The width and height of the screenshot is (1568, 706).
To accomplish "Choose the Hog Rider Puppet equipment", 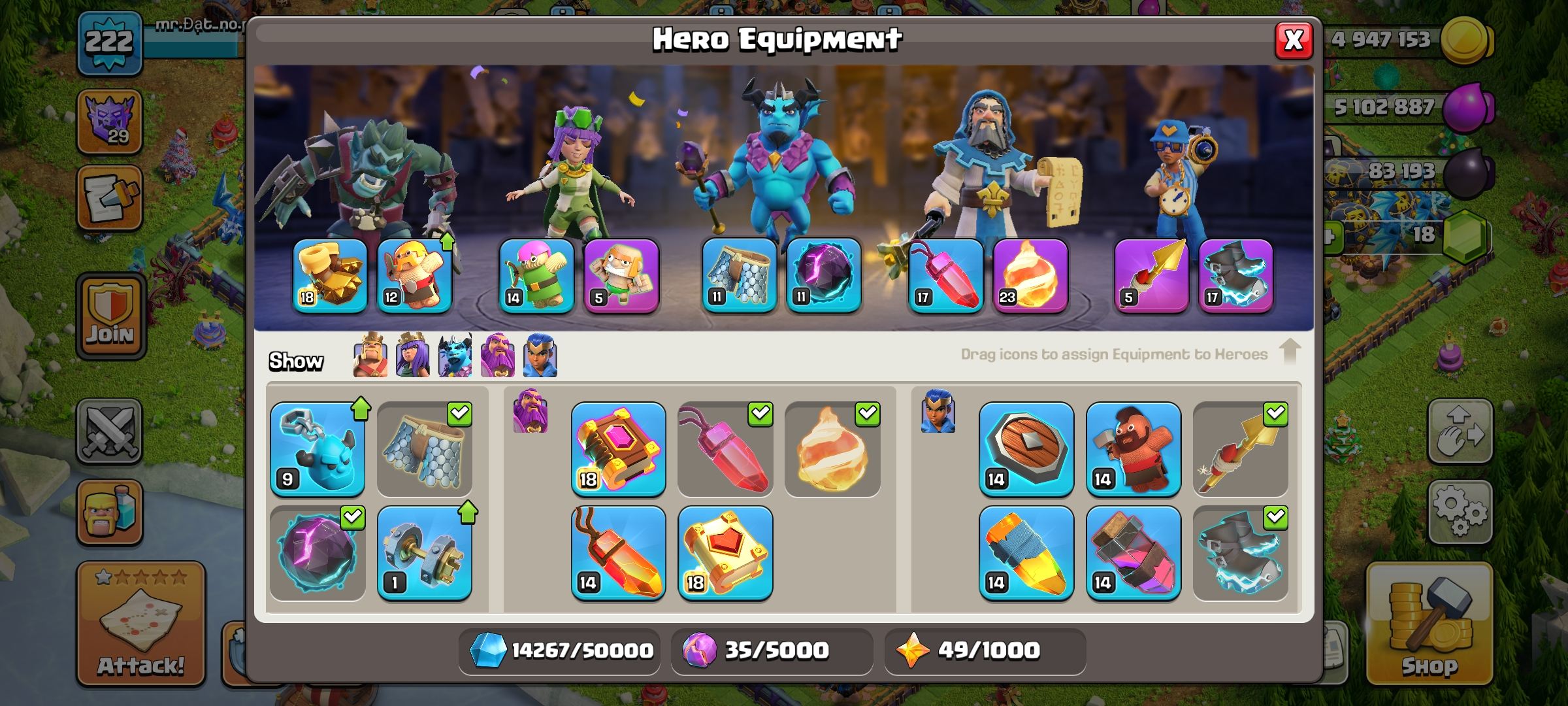I will 1134,449.
